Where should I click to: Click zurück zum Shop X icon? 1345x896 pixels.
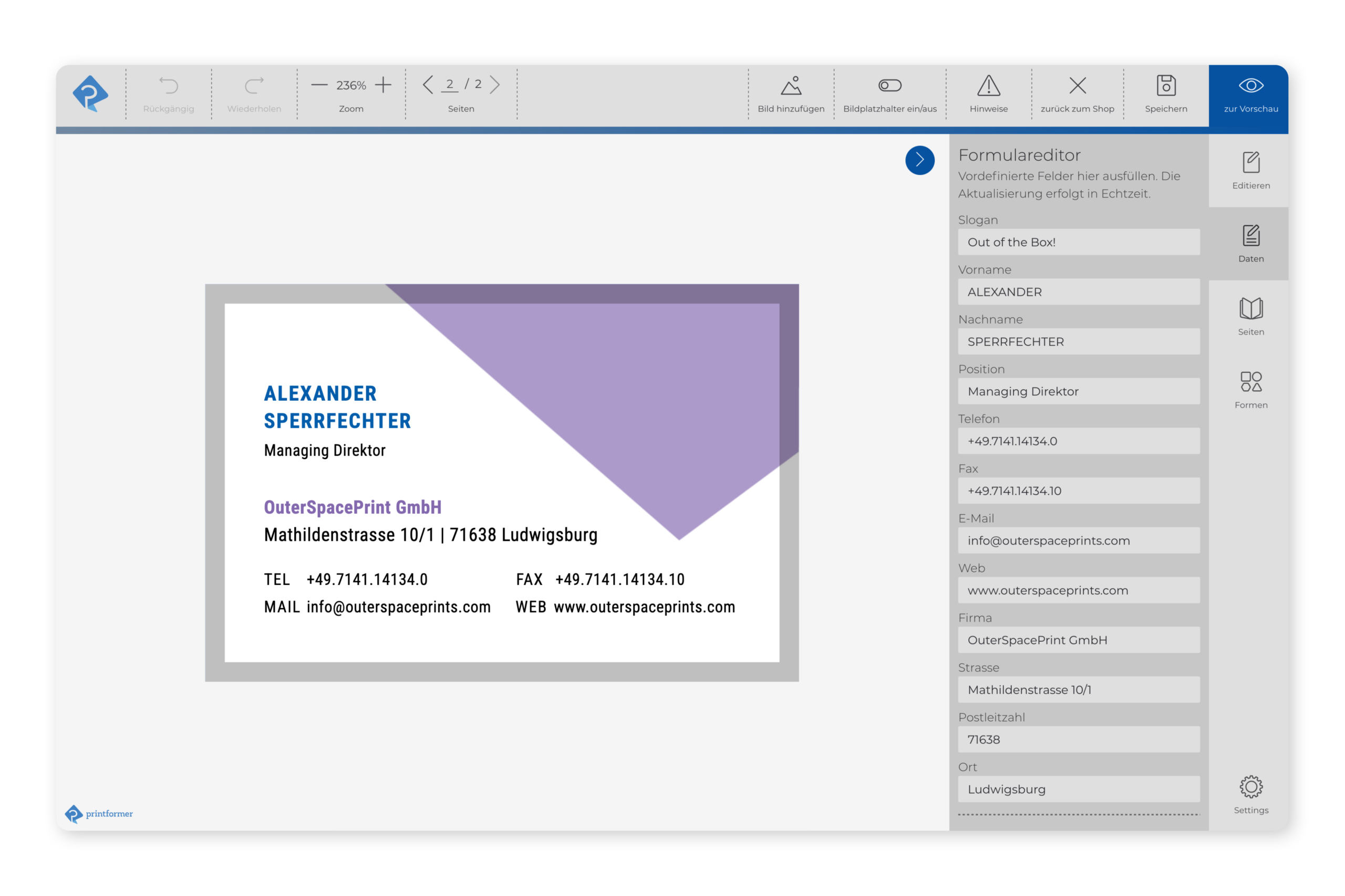click(1077, 86)
